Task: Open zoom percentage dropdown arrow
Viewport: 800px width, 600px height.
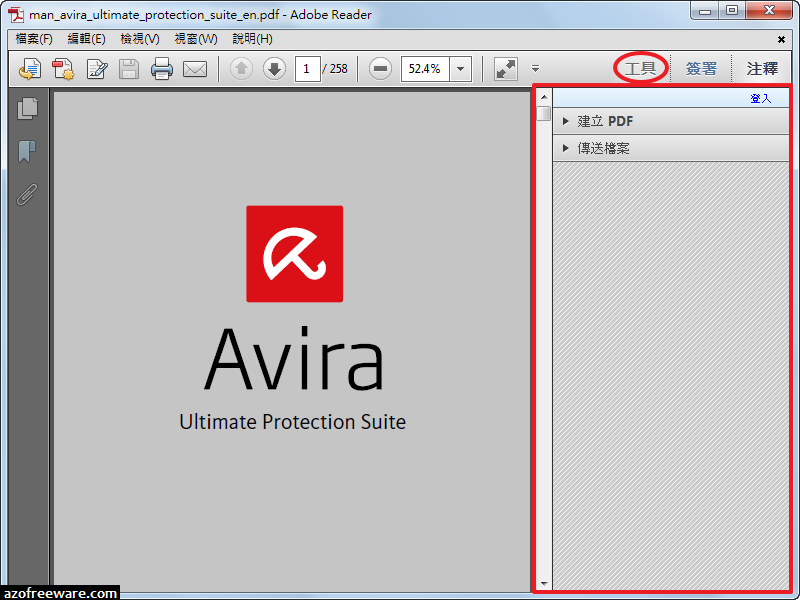Action: pyautogui.click(x=460, y=68)
